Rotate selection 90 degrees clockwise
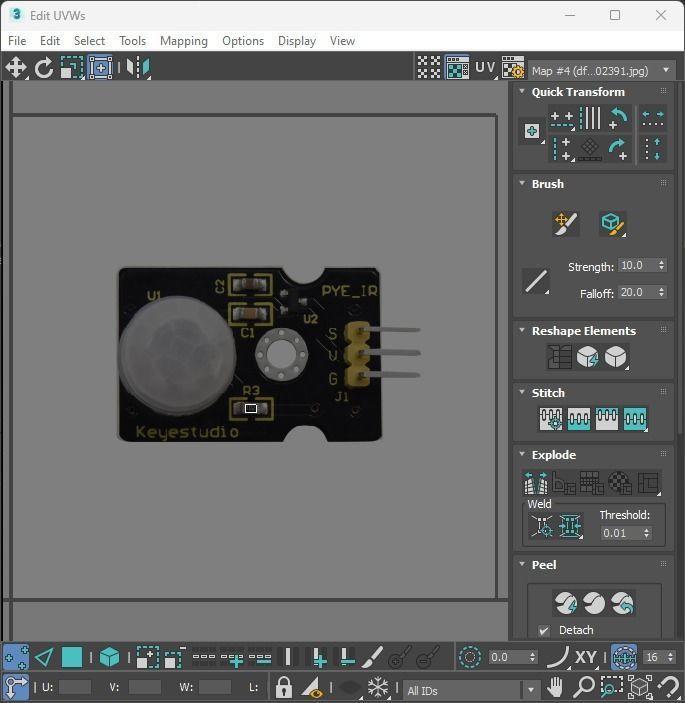Viewport: 685px width, 703px height. coord(619,149)
